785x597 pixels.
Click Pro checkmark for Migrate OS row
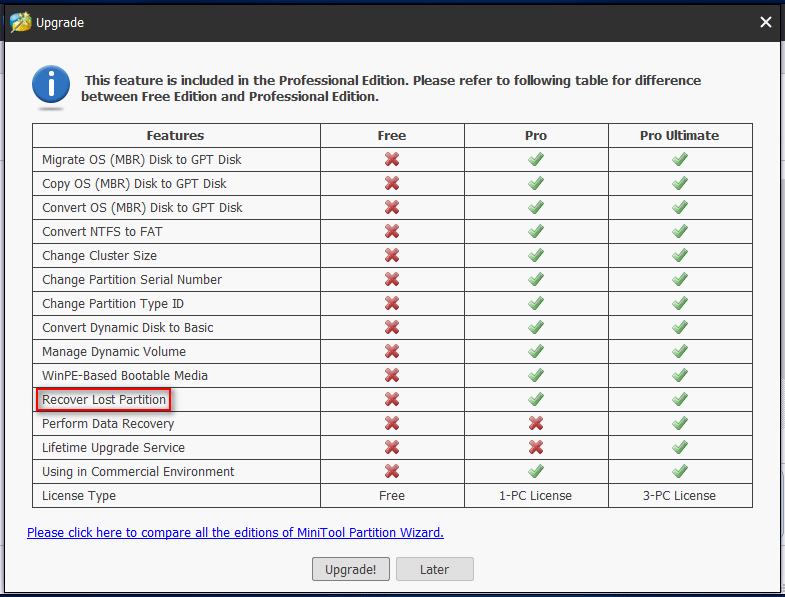click(536, 159)
